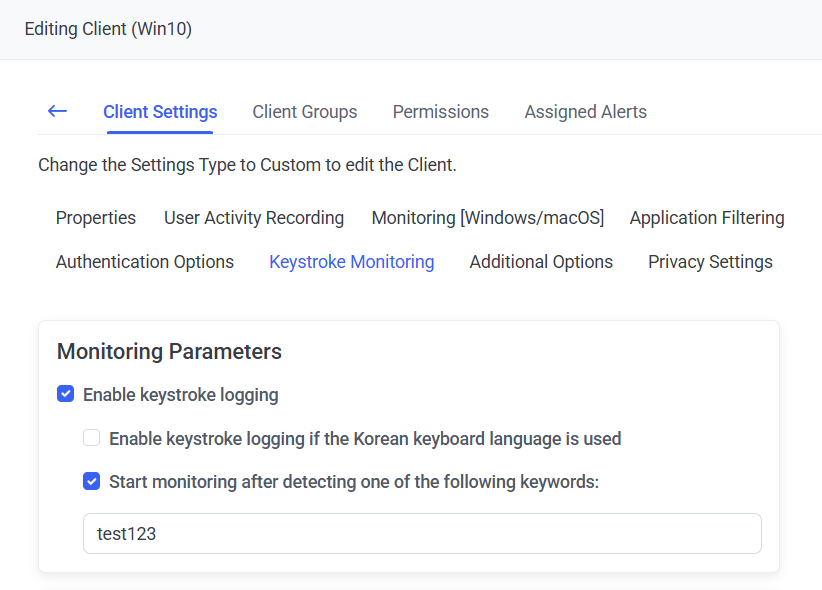Viewport: 822px width, 590px height.
Task: Switch to the Client Settings tab
Action: point(160,112)
